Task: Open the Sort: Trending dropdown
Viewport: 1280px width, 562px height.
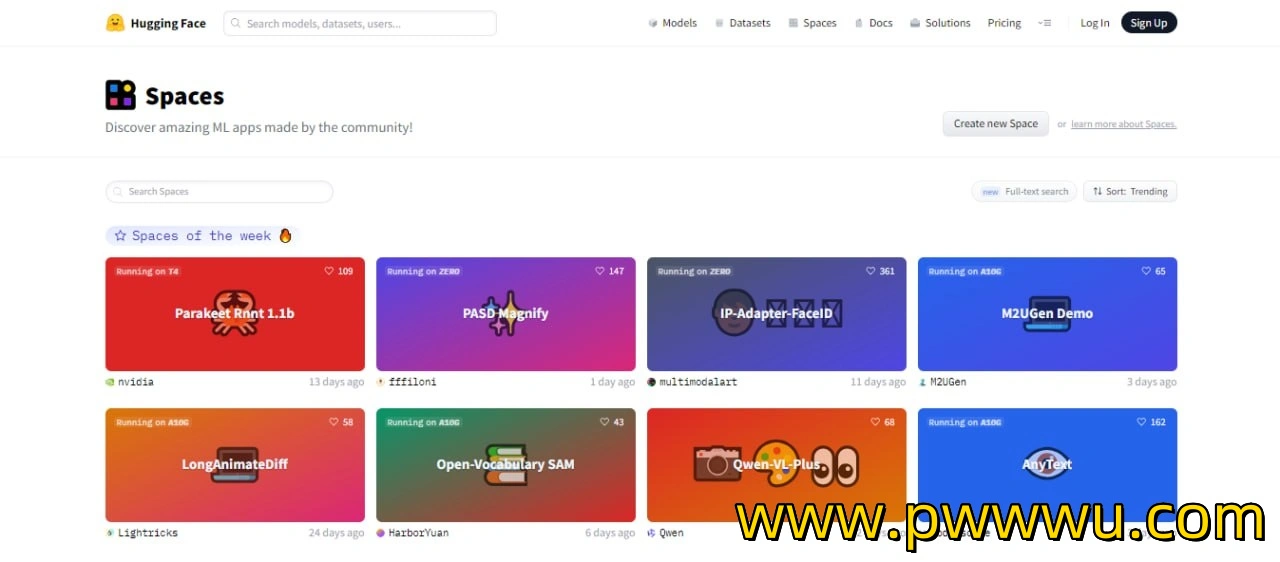Action: [x=1130, y=191]
